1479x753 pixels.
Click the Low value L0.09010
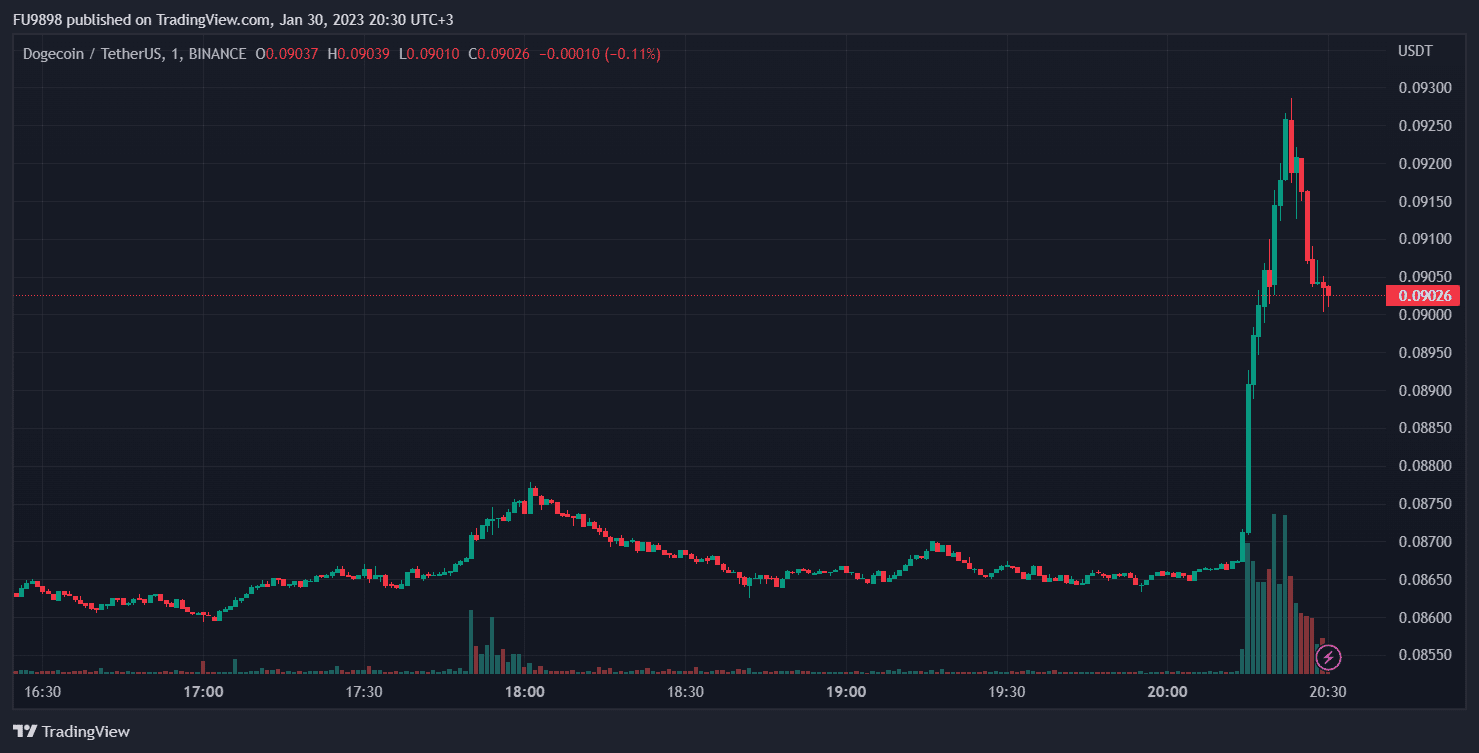[x=429, y=54]
